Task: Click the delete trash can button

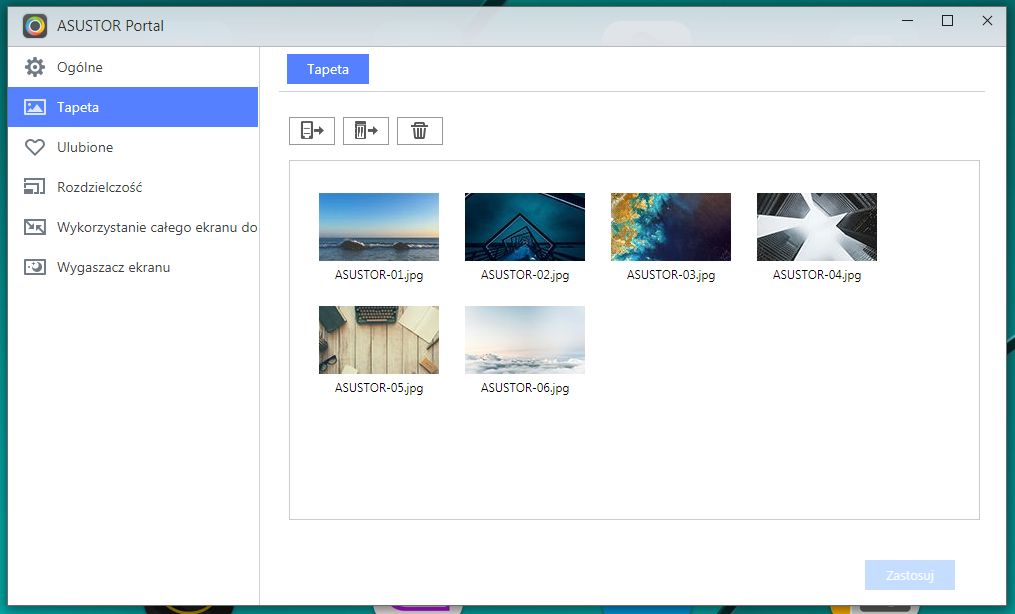Action: pyautogui.click(x=419, y=131)
